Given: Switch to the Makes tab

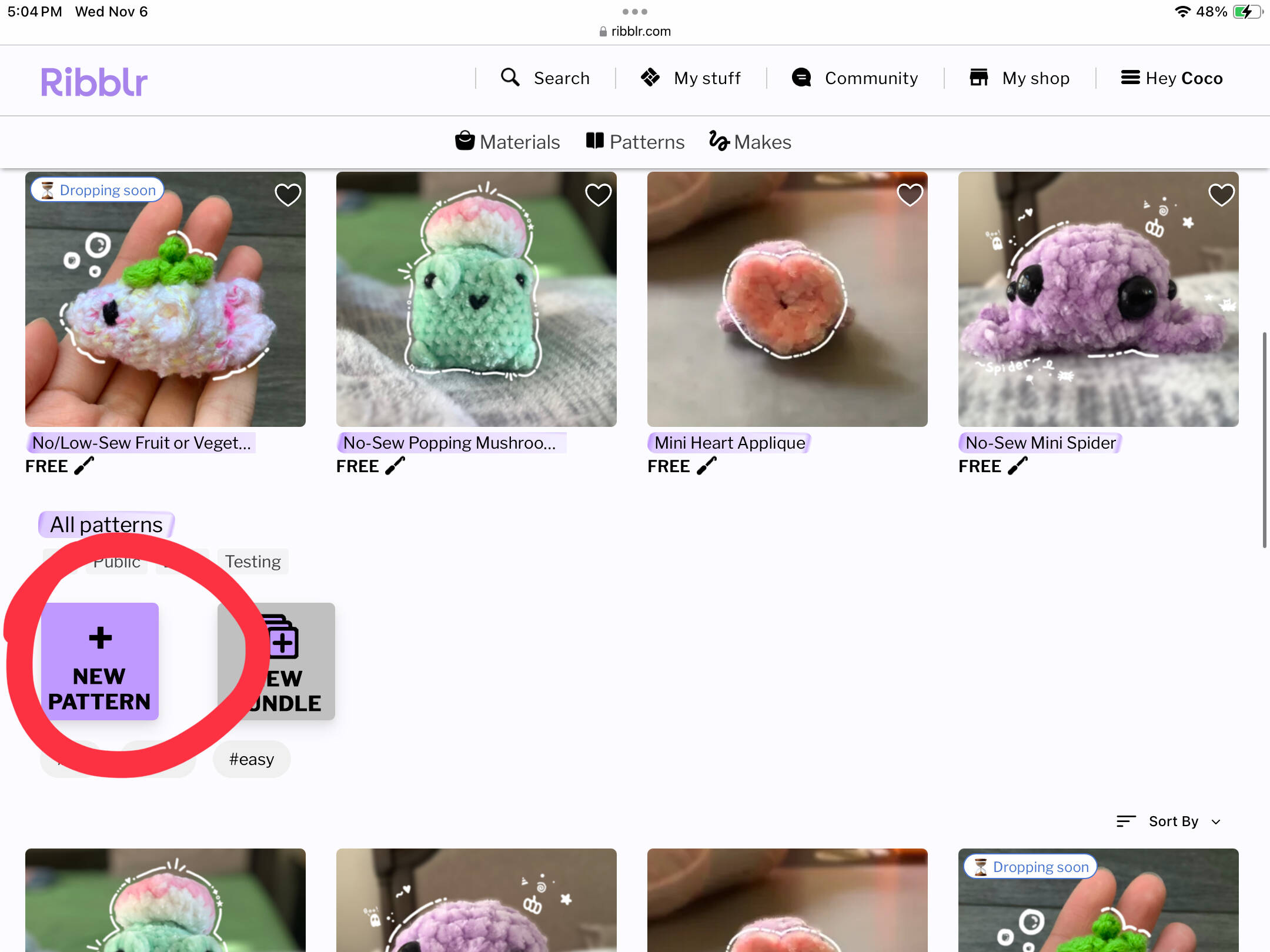Looking at the screenshot, I should click(x=763, y=142).
